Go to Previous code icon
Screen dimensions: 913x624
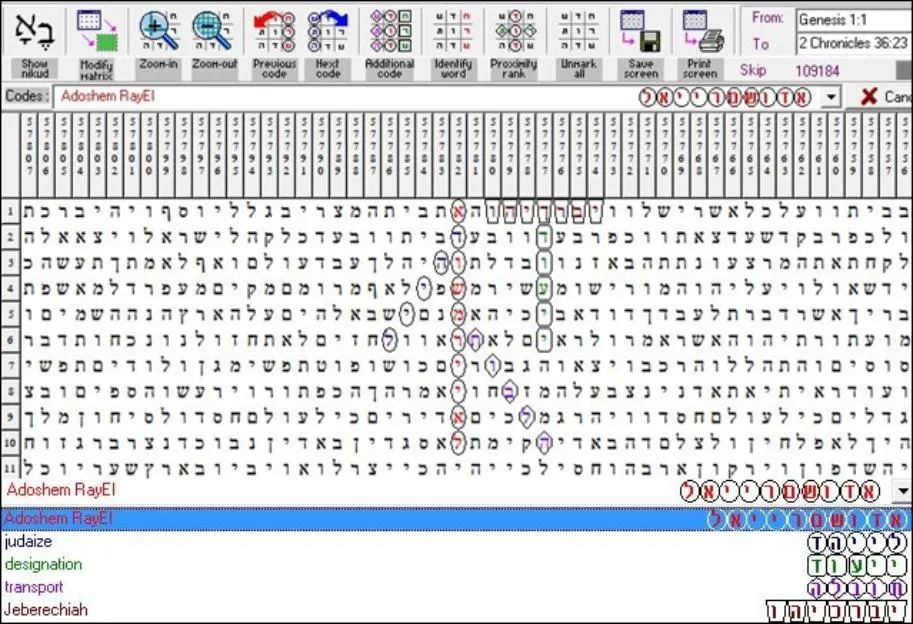(x=274, y=30)
